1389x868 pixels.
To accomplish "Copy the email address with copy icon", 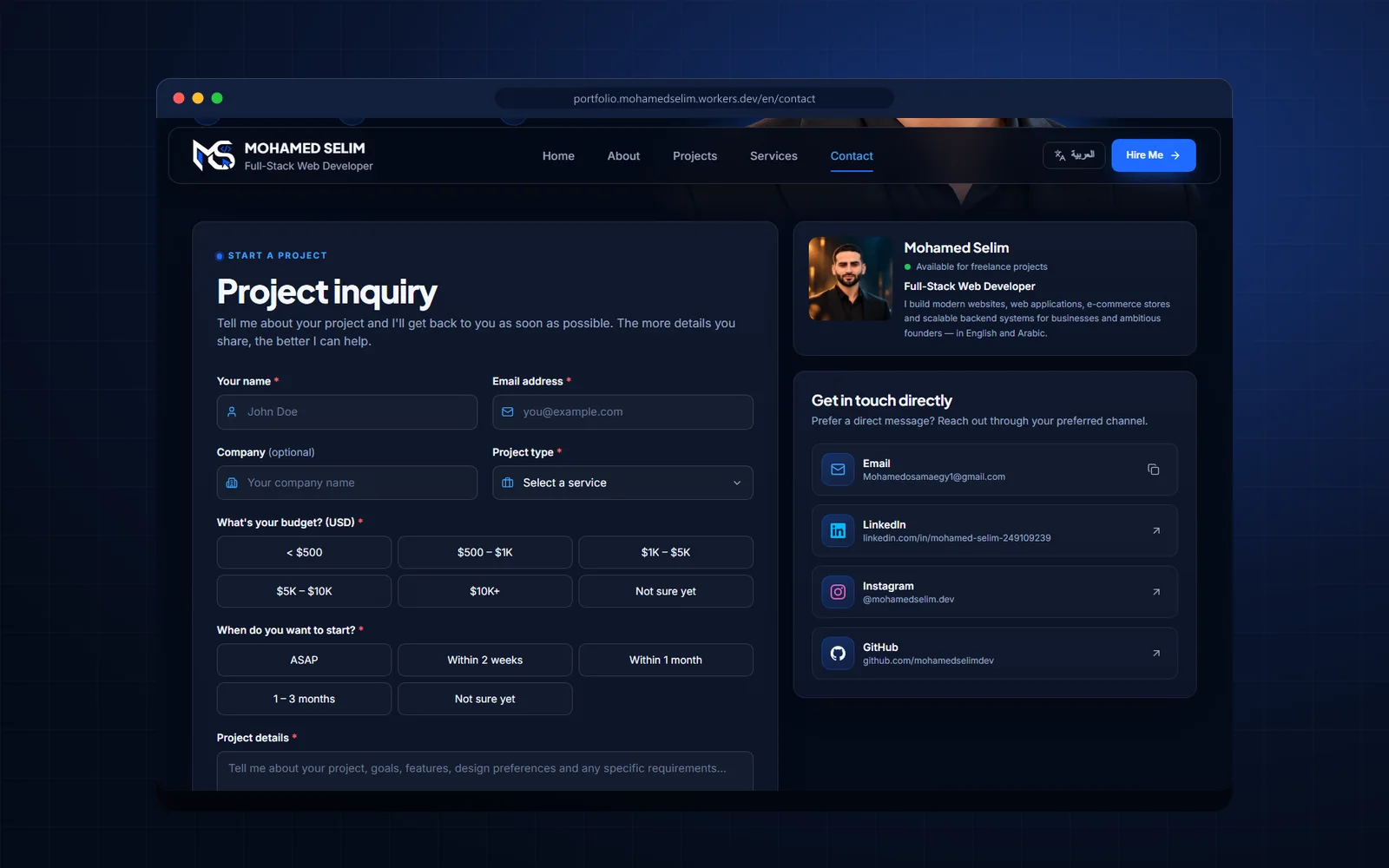I will [1153, 470].
